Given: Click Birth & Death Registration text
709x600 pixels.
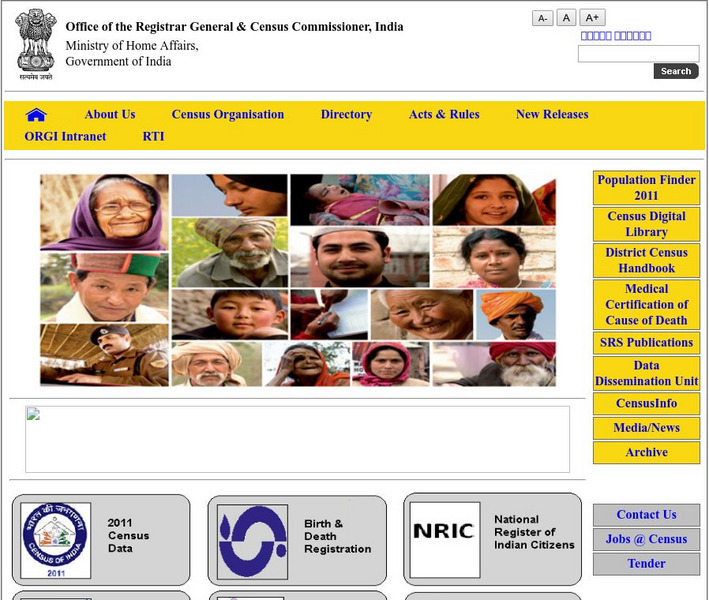Looking at the screenshot, I should point(337,536).
